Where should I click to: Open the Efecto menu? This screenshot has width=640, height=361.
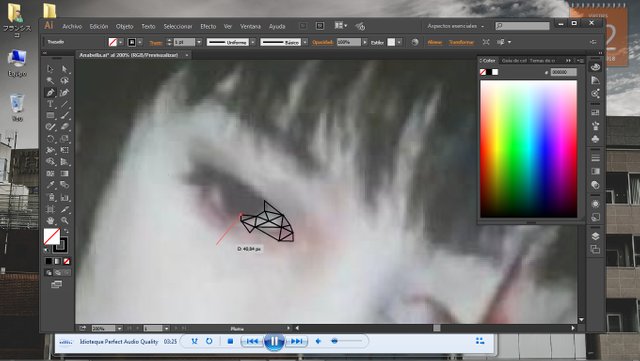point(208,26)
